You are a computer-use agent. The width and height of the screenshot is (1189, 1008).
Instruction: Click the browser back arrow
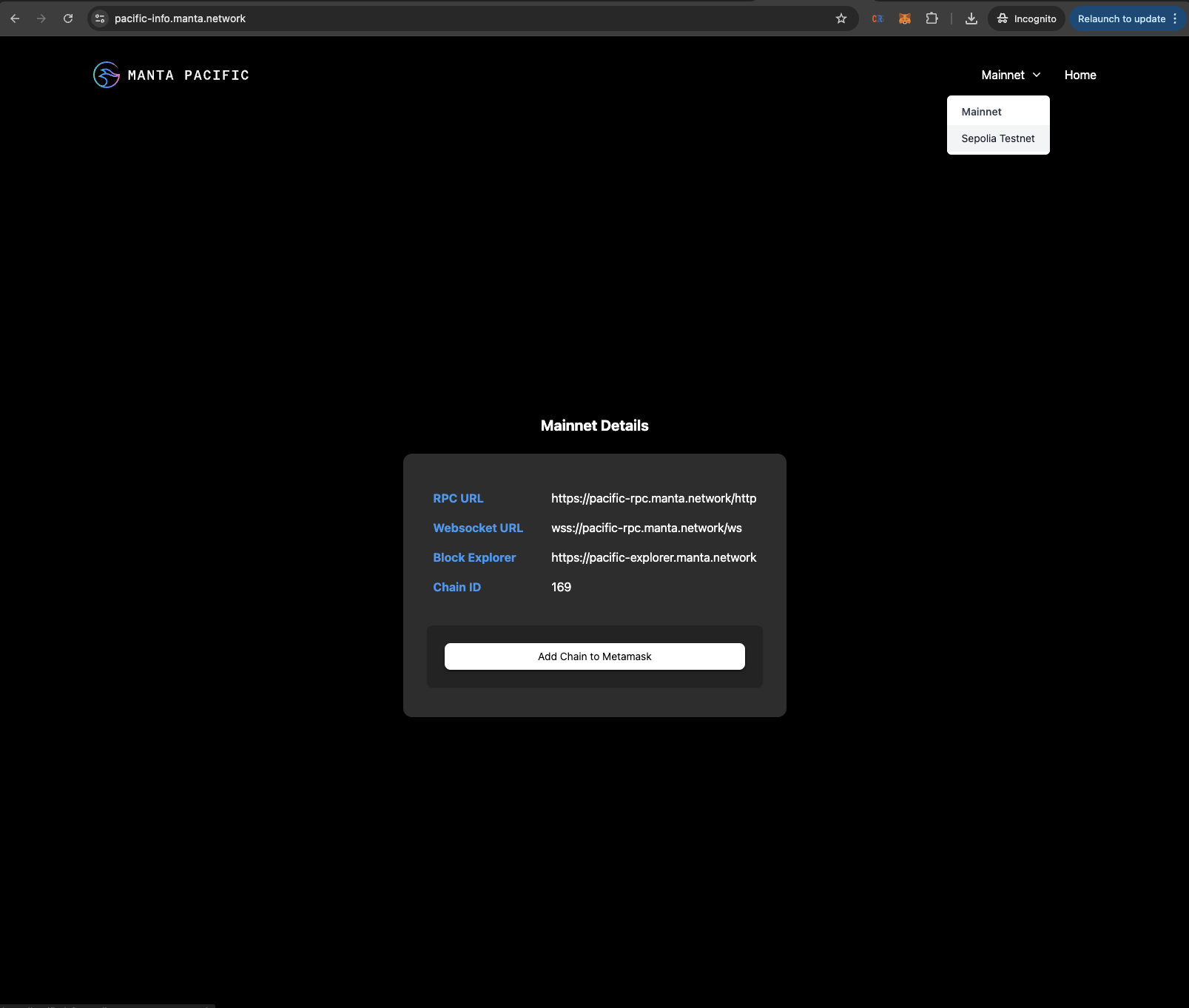point(15,19)
